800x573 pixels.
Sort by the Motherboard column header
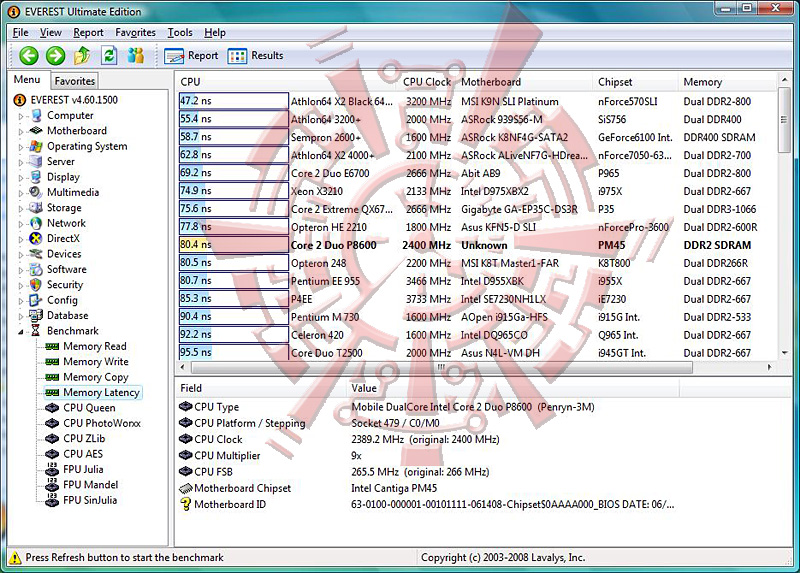524,82
